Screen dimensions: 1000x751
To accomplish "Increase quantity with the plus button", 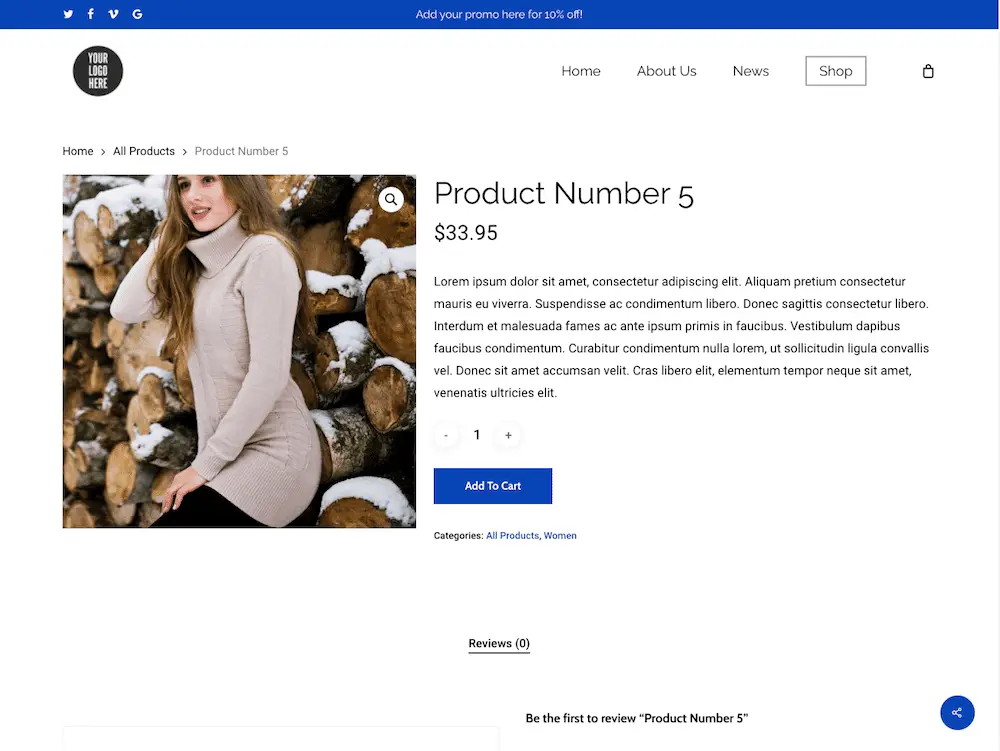I will 508,435.
